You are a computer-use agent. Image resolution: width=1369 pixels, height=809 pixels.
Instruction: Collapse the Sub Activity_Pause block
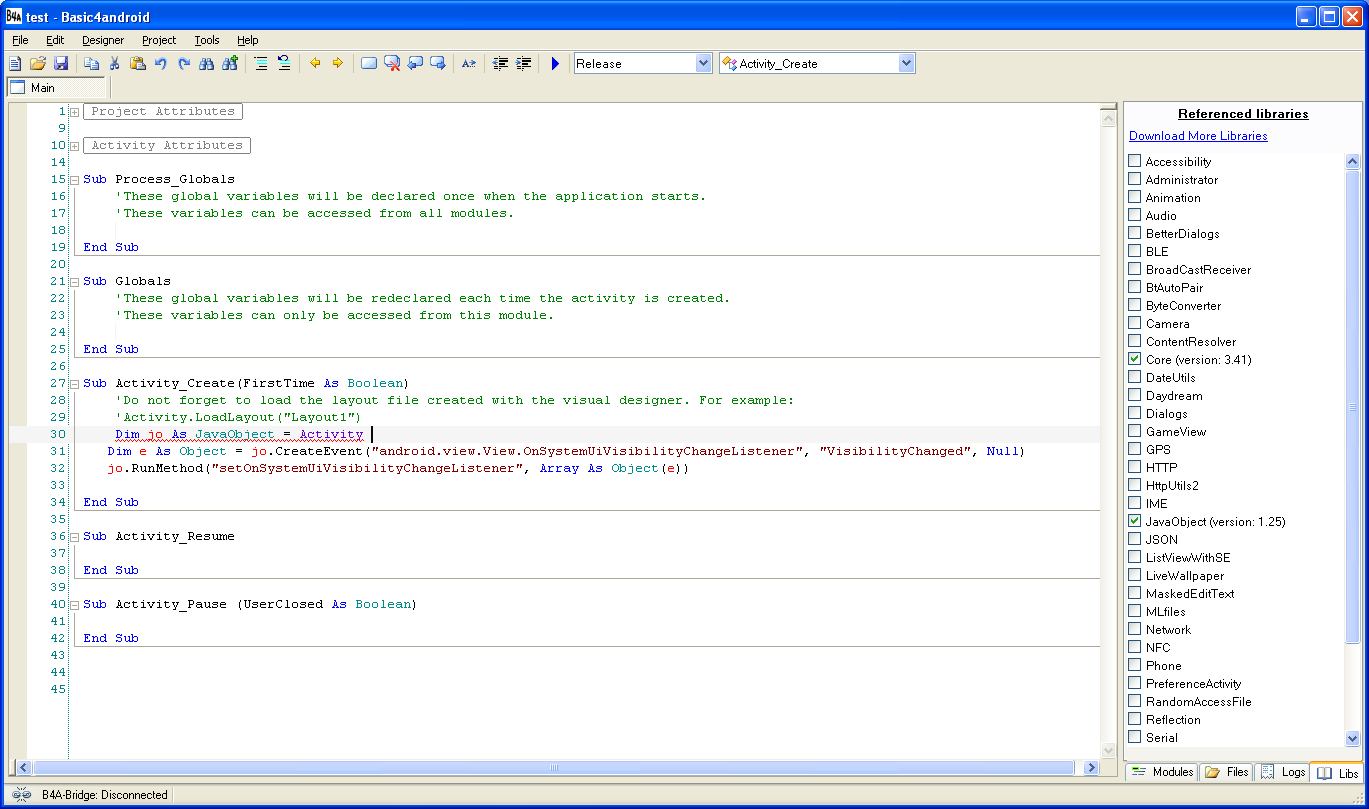[x=75, y=605]
